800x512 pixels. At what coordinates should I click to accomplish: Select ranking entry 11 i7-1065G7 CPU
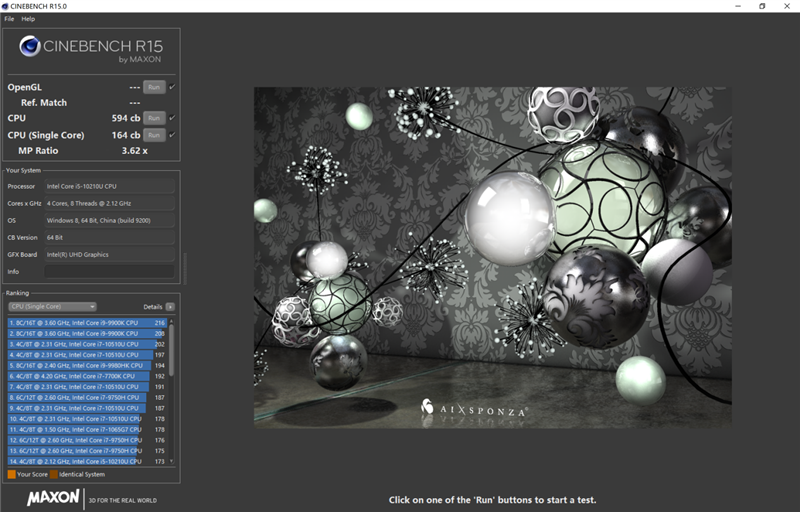tap(87, 429)
